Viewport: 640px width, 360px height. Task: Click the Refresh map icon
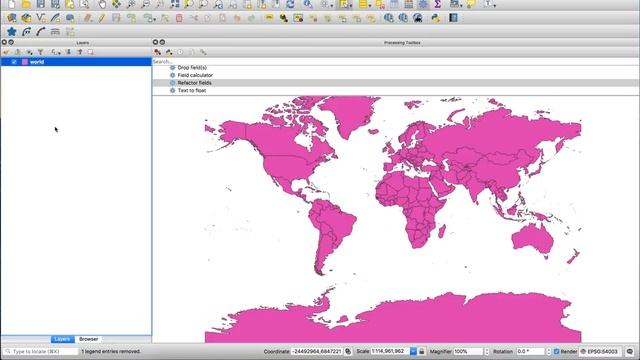pos(290,4)
